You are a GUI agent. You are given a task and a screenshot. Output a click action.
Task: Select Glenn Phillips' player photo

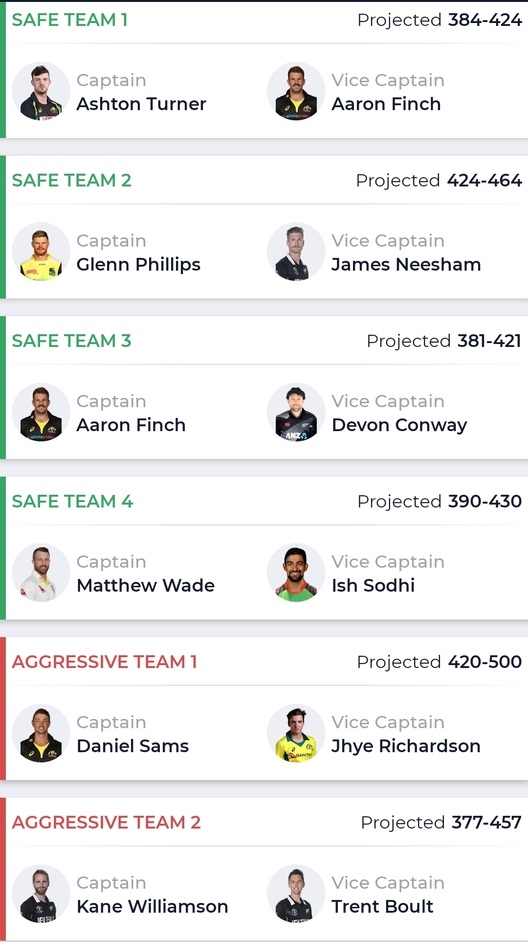click(41, 251)
